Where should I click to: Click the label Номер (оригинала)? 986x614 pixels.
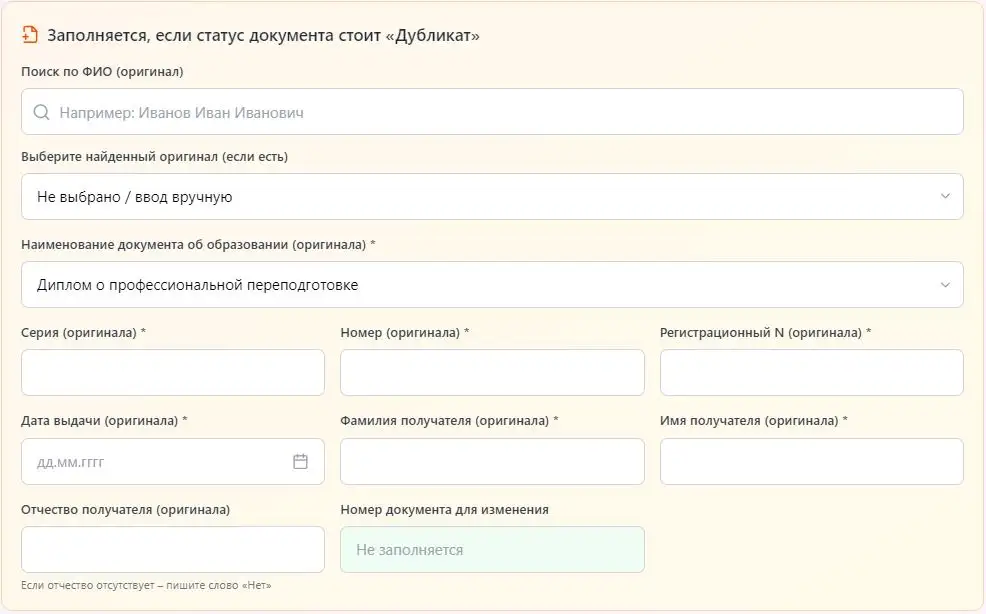(x=404, y=332)
